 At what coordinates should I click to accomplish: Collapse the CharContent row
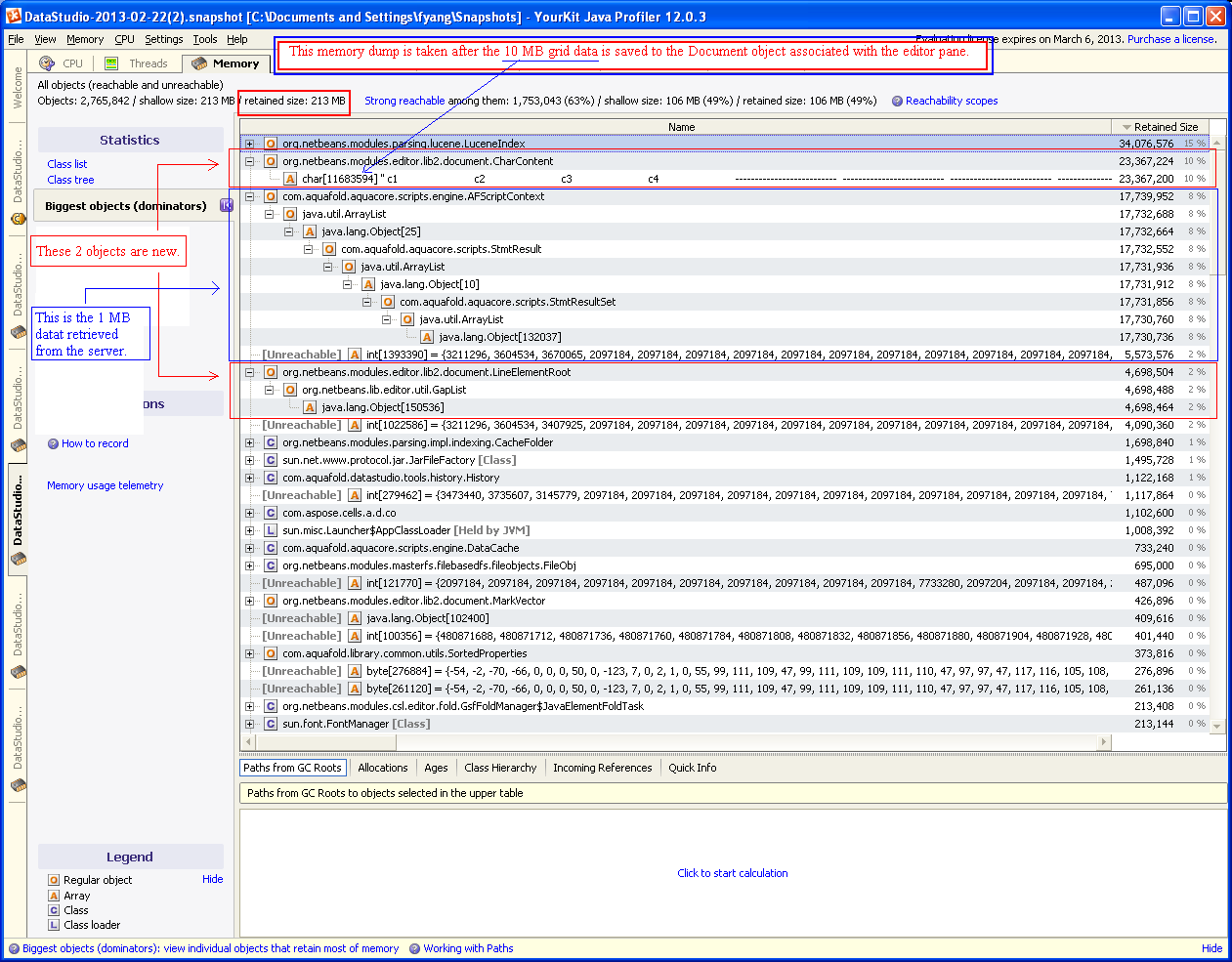pyautogui.click(x=249, y=161)
